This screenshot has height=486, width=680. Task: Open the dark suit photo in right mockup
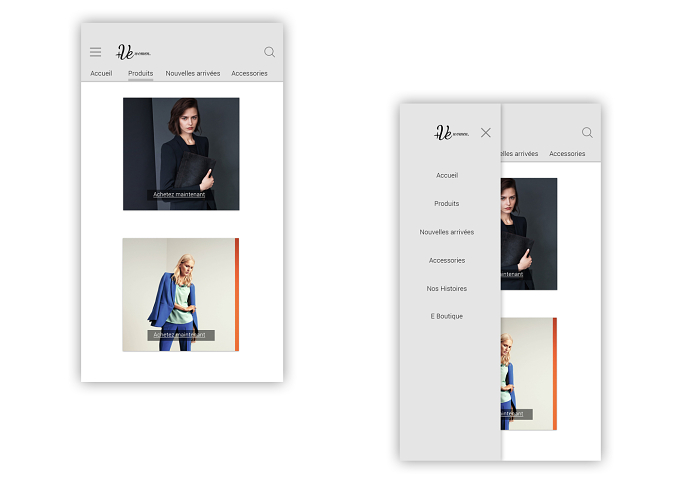coord(529,234)
